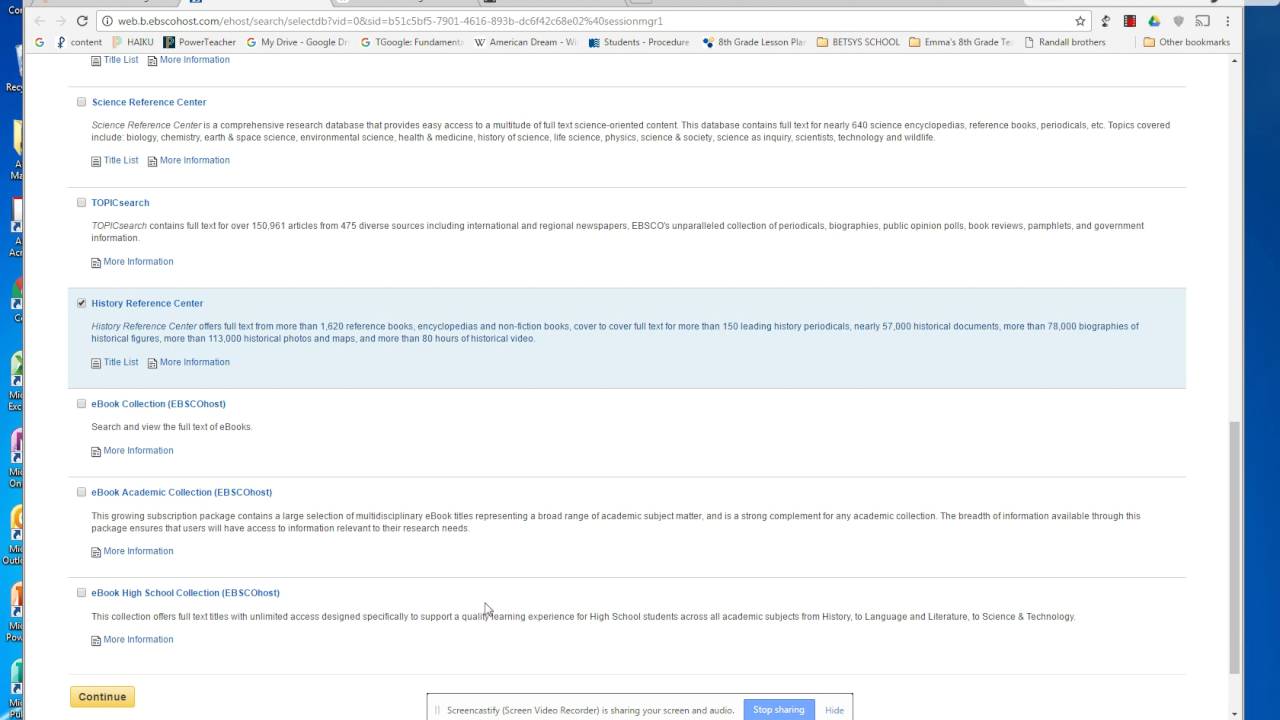1280x720 pixels.
Task: Check the Science Reference Center checkbox
Action: click(82, 102)
